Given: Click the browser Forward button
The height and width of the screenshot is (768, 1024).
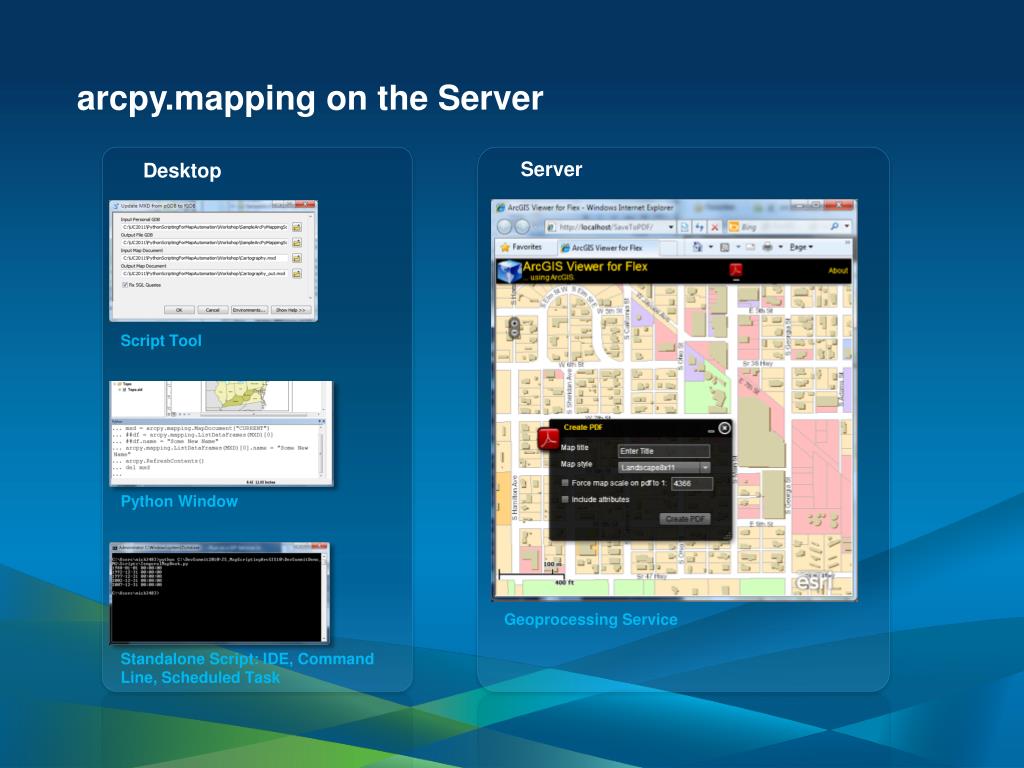Looking at the screenshot, I should [x=522, y=227].
